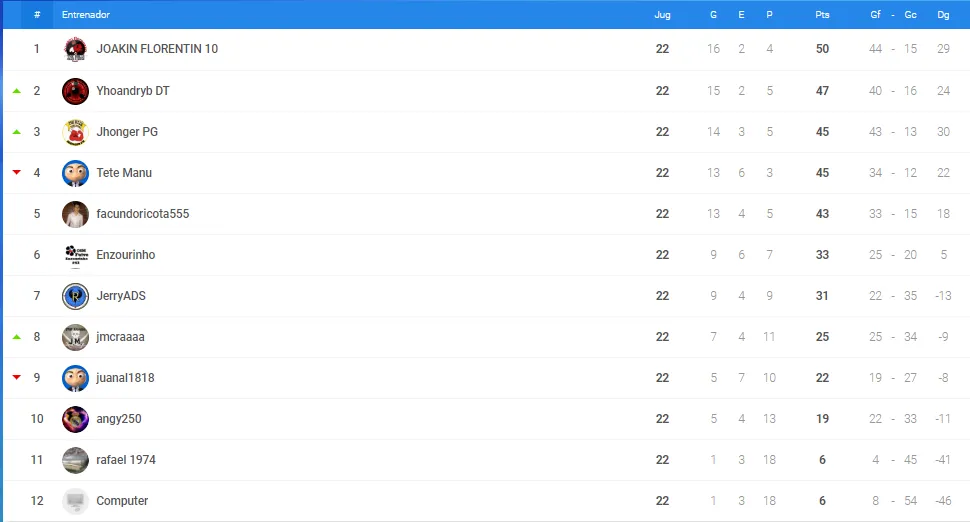This screenshot has width=970, height=522.
Task: Select JOAKIN FLORENTIN 10's 50 points value
Action: (x=822, y=49)
